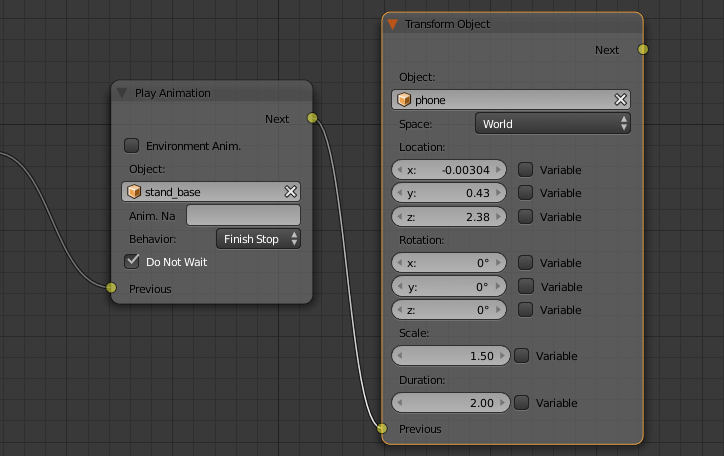Viewport: 724px width, 456px height.
Task: Uncheck the Do Not Wait checkbox
Action: [x=132, y=261]
